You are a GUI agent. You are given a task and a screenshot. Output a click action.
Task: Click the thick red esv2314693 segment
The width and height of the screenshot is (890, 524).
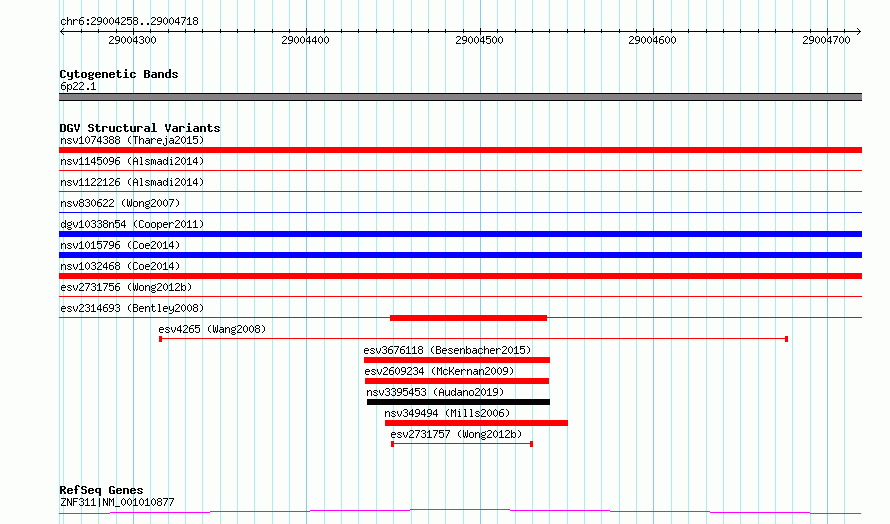tap(468, 318)
